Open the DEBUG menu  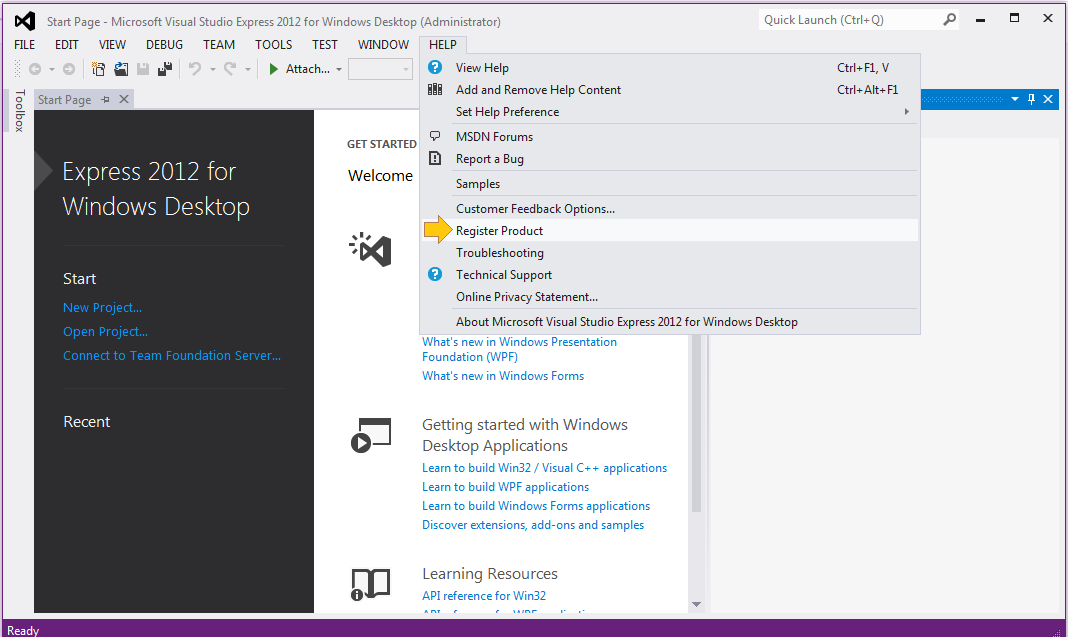point(164,44)
